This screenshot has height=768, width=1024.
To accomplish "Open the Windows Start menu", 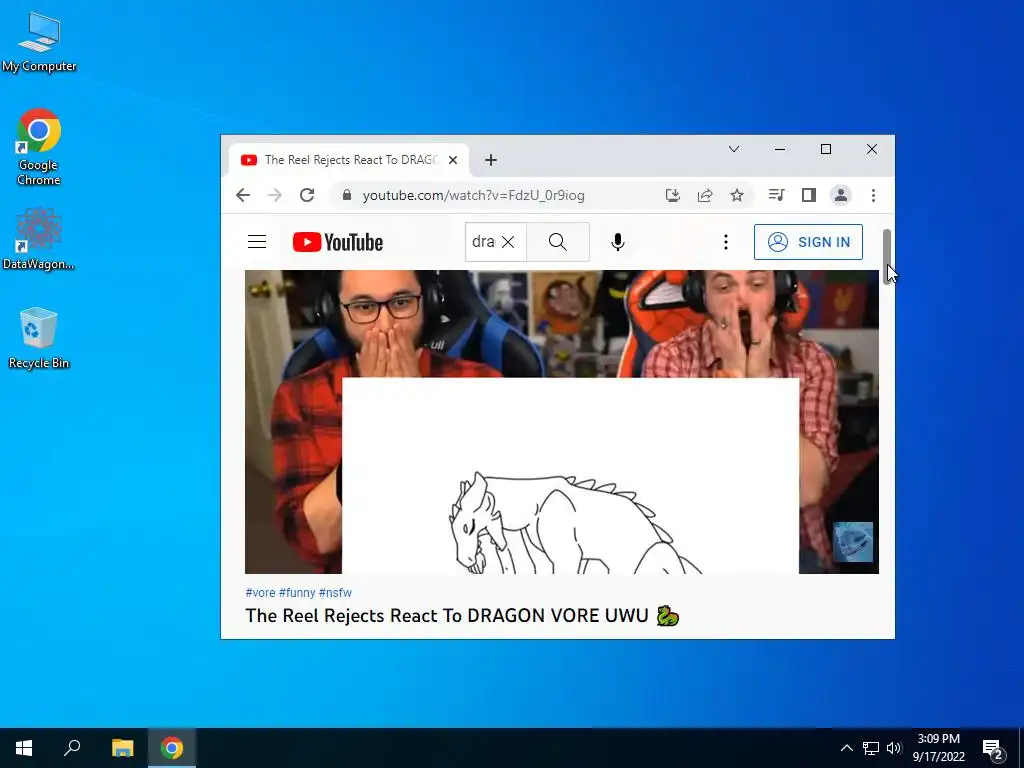I will (x=24, y=748).
